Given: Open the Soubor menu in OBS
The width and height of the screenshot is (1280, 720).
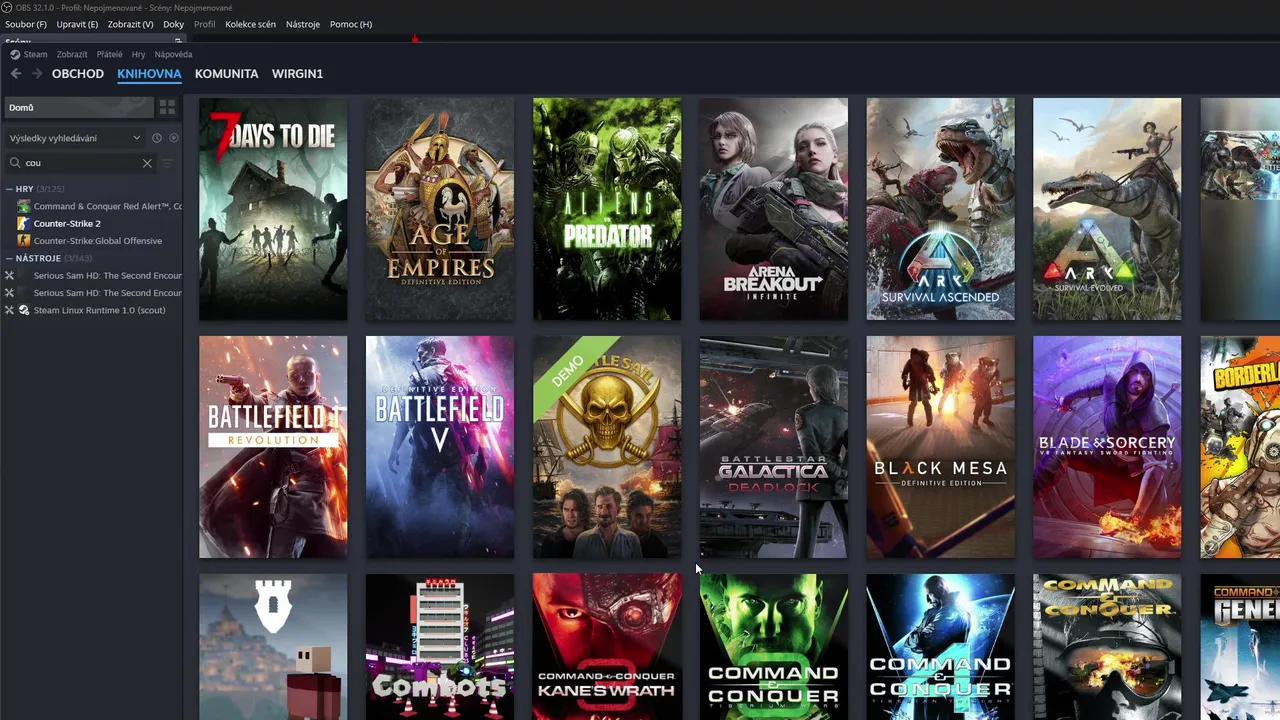Looking at the screenshot, I should point(26,24).
